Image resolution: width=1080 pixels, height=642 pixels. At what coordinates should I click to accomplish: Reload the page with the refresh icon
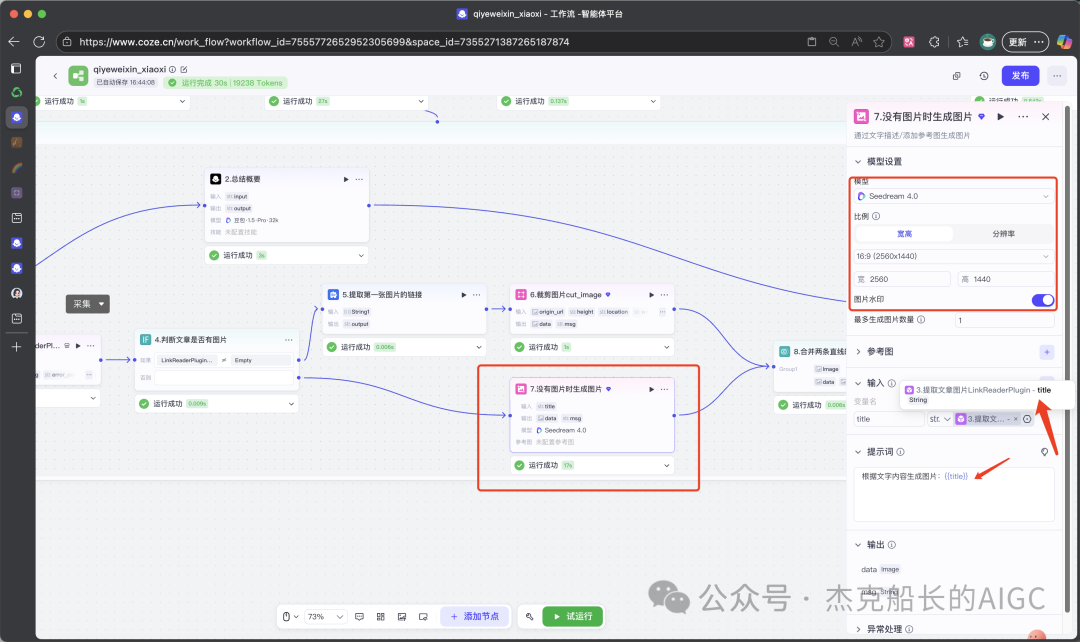coord(39,42)
